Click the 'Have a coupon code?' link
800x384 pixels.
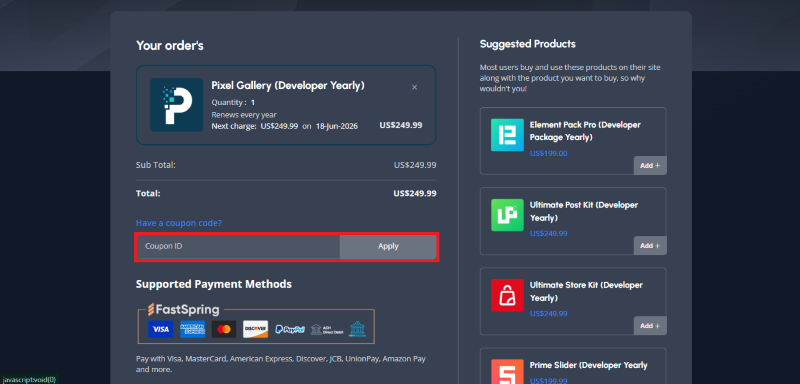[179, 223]
